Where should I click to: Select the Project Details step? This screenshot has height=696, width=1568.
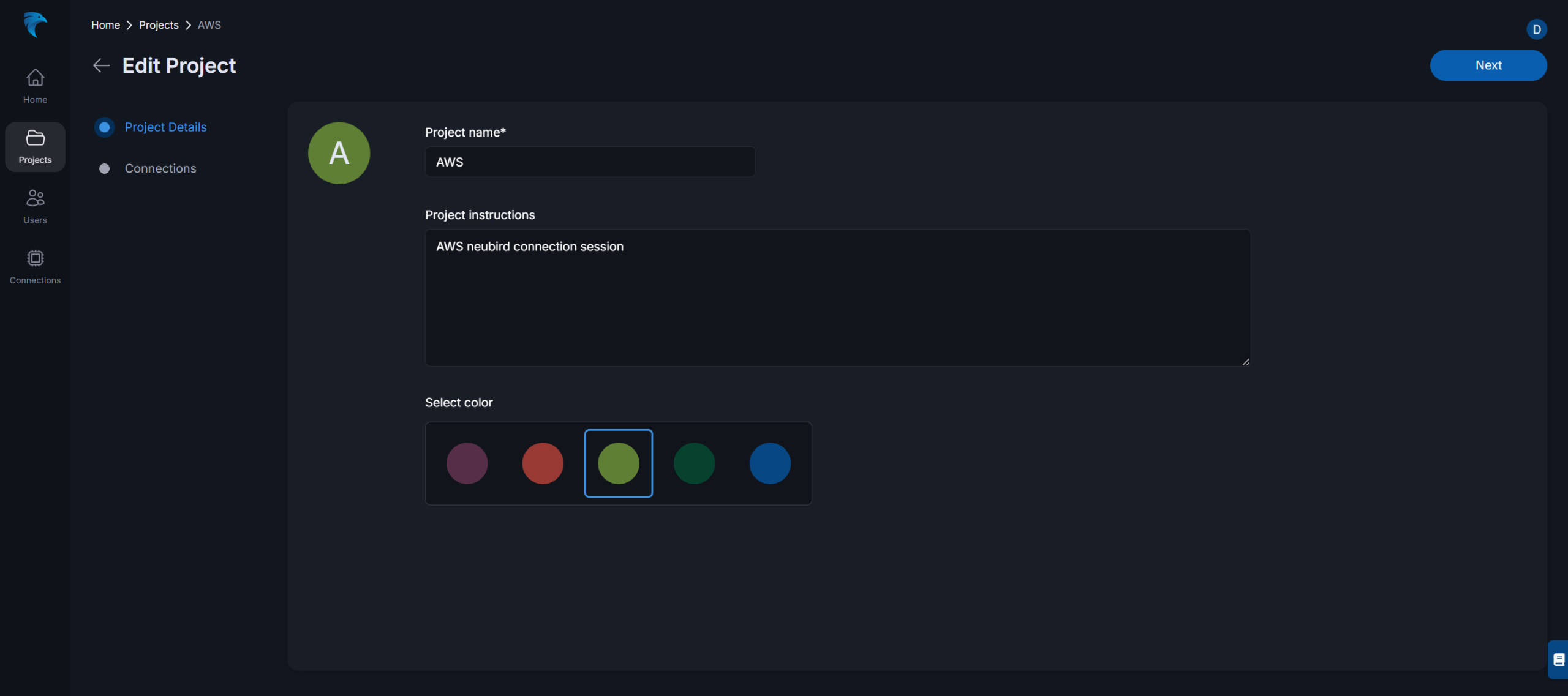165,127
